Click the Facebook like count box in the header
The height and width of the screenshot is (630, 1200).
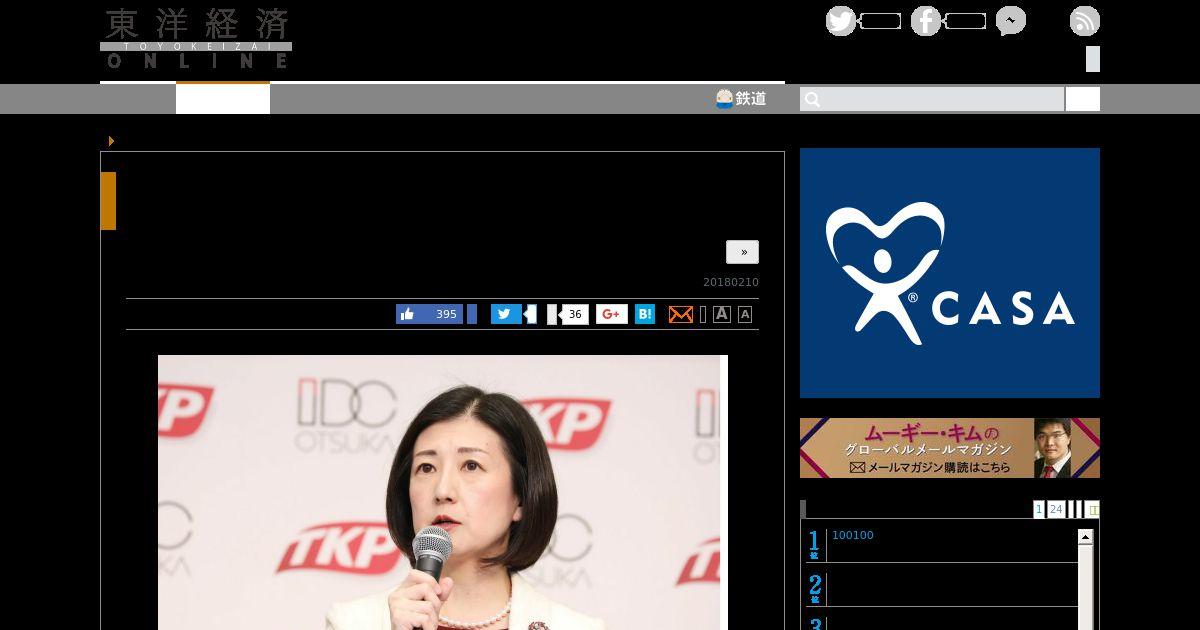pyautogui.click(x=965, y=21)
